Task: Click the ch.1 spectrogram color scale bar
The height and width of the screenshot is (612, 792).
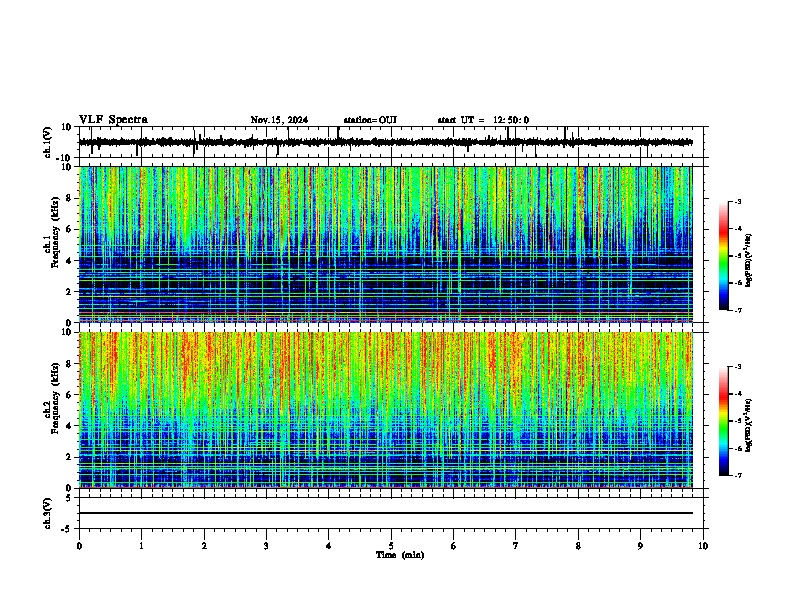Action: pyautogui.click(x=724, y=256)
